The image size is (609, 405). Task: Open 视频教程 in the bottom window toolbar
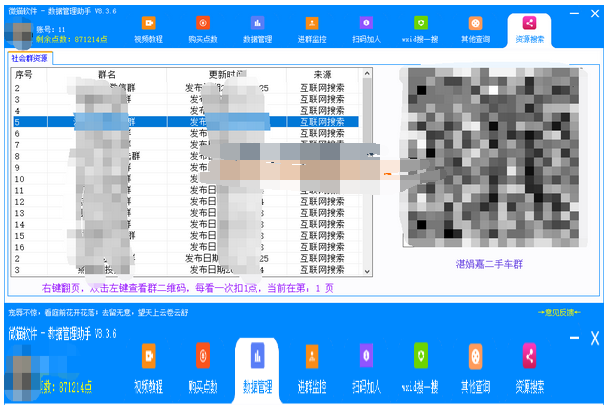[148, 366]
